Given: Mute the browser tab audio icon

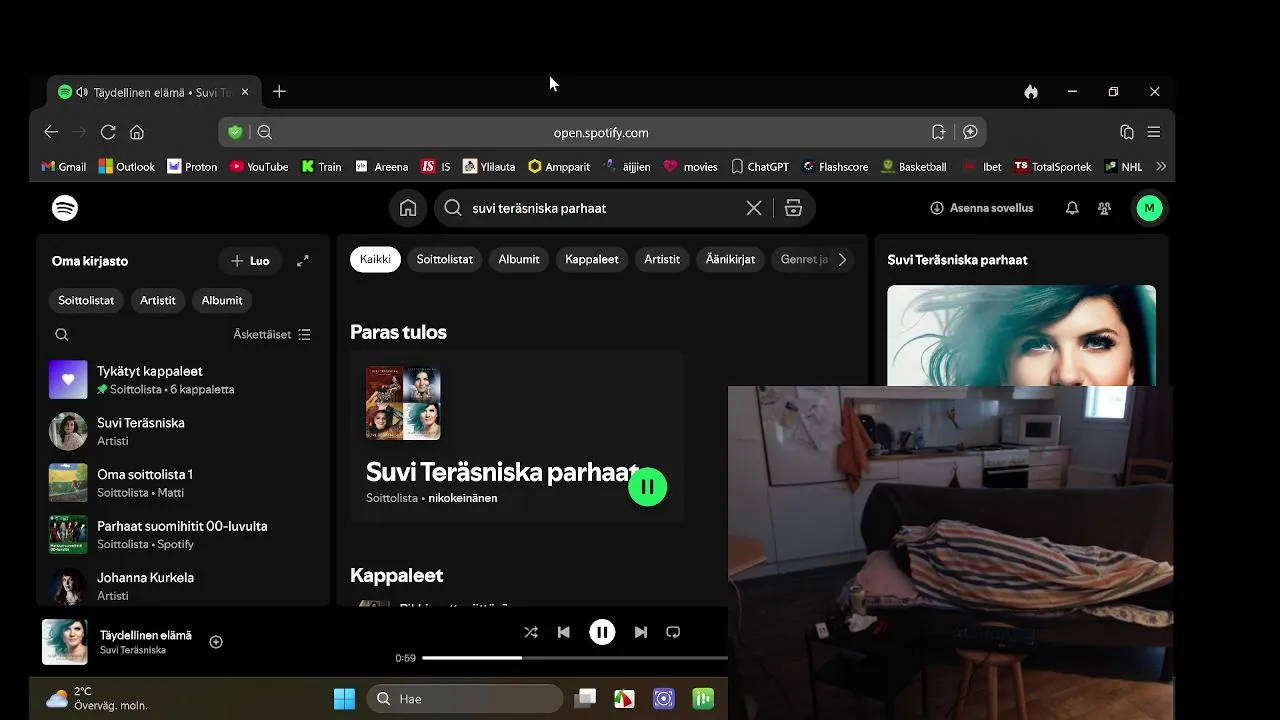Looking at the screenshot, I should pos(82,92).
